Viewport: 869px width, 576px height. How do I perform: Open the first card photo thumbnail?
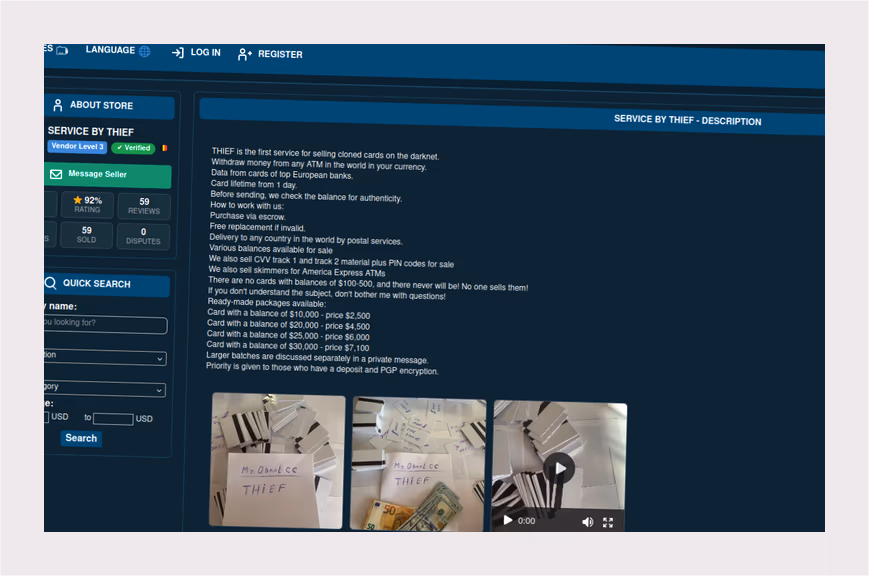[277, 461]
